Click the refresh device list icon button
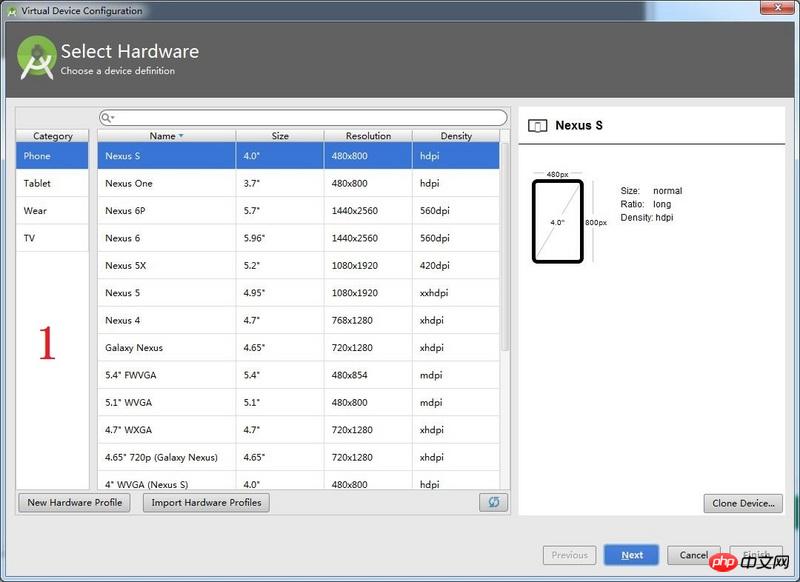Screen dimensions: 800x582 pos(493,502)
